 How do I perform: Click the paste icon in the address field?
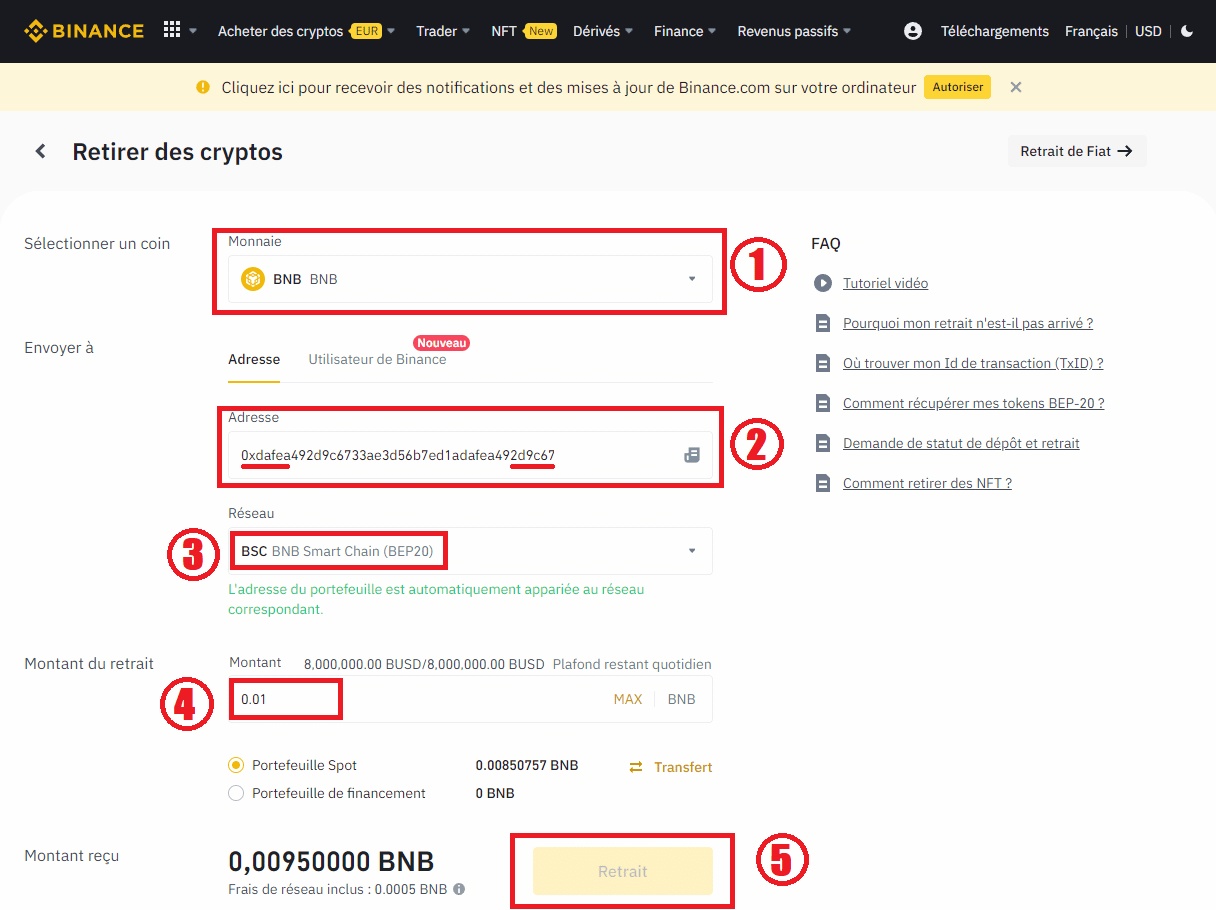click(692, 453)
